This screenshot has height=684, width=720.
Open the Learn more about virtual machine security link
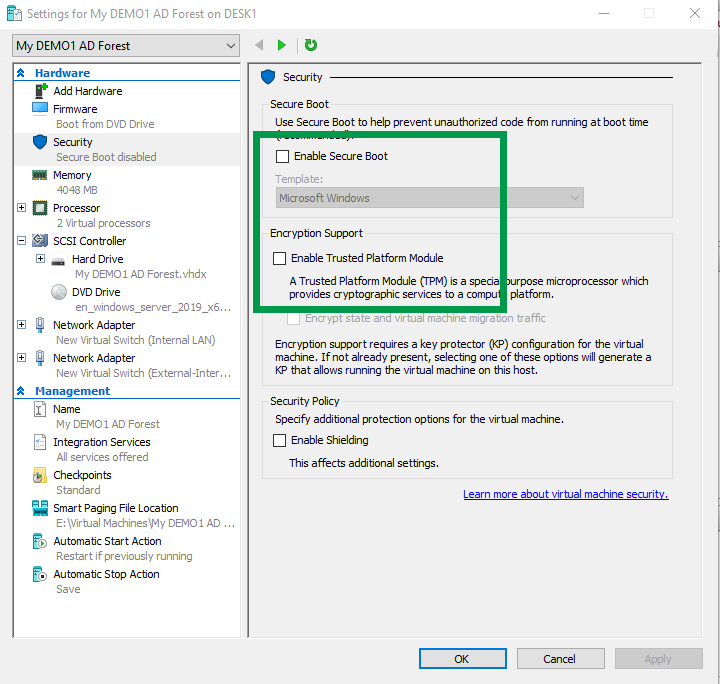point(565,494)
